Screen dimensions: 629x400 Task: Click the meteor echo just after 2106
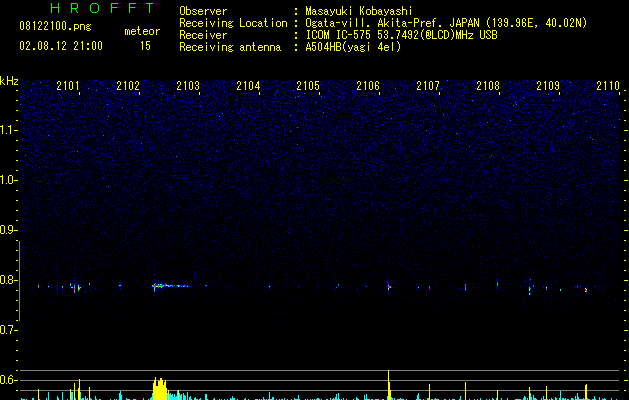pos(388,286)
